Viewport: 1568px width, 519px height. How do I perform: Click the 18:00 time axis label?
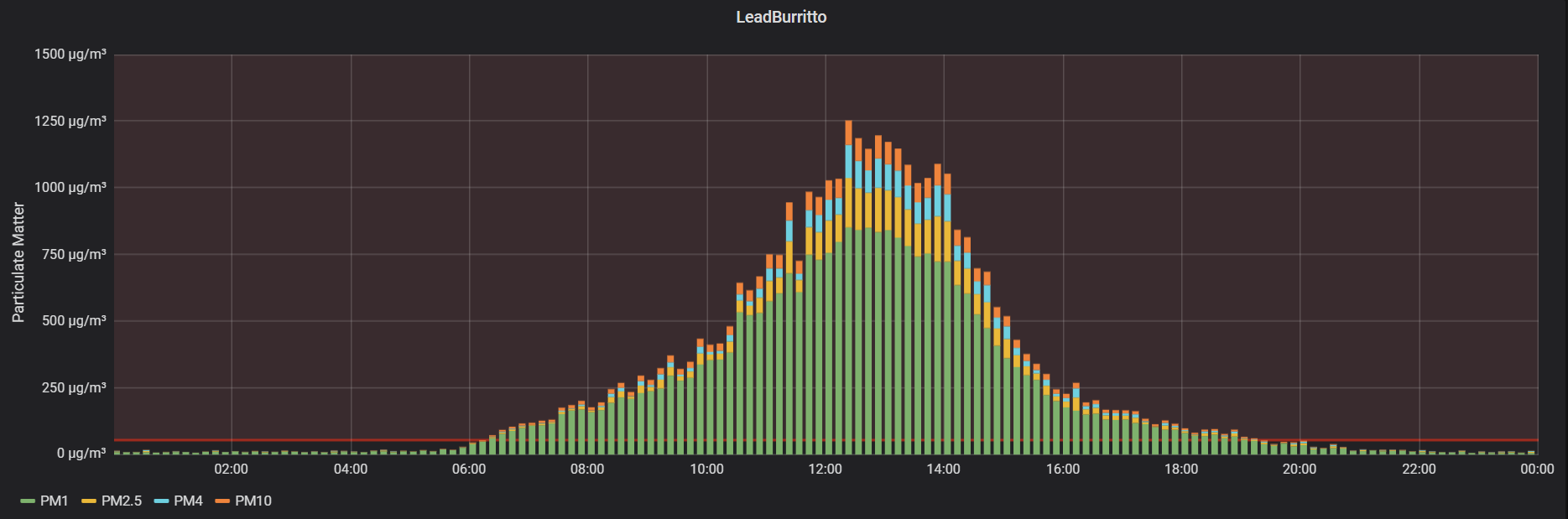(x=1181, y=469)
